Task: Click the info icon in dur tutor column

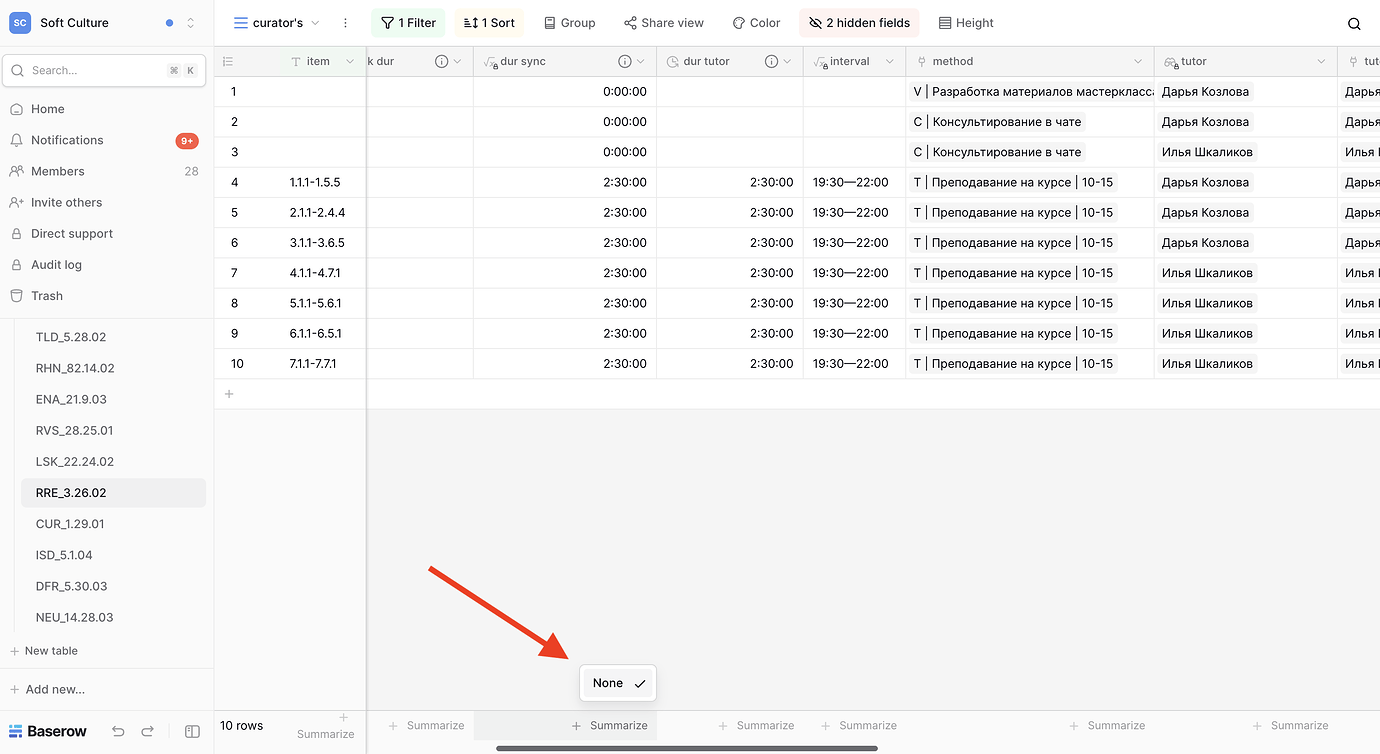Action: click(772, 62)
